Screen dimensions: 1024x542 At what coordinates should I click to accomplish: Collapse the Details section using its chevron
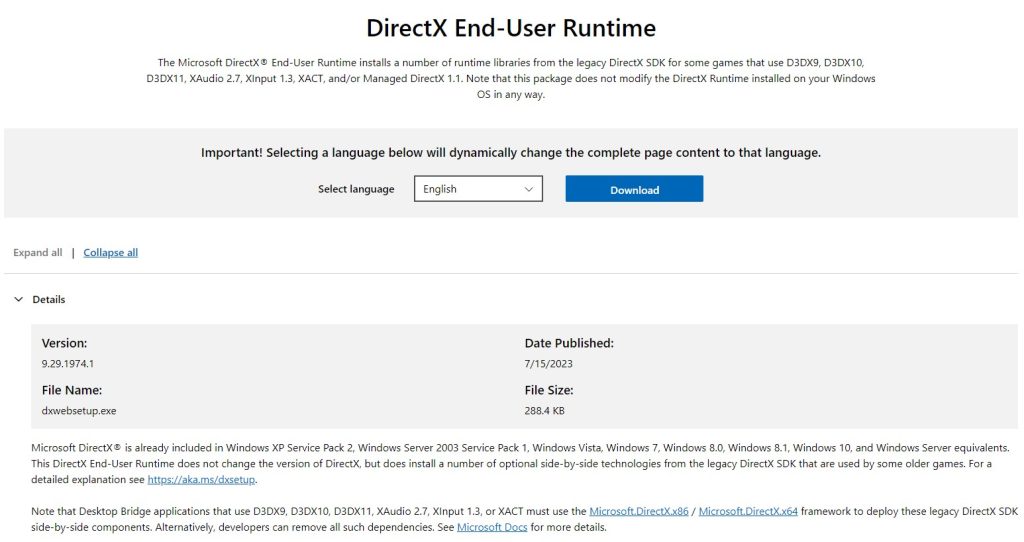19,299
